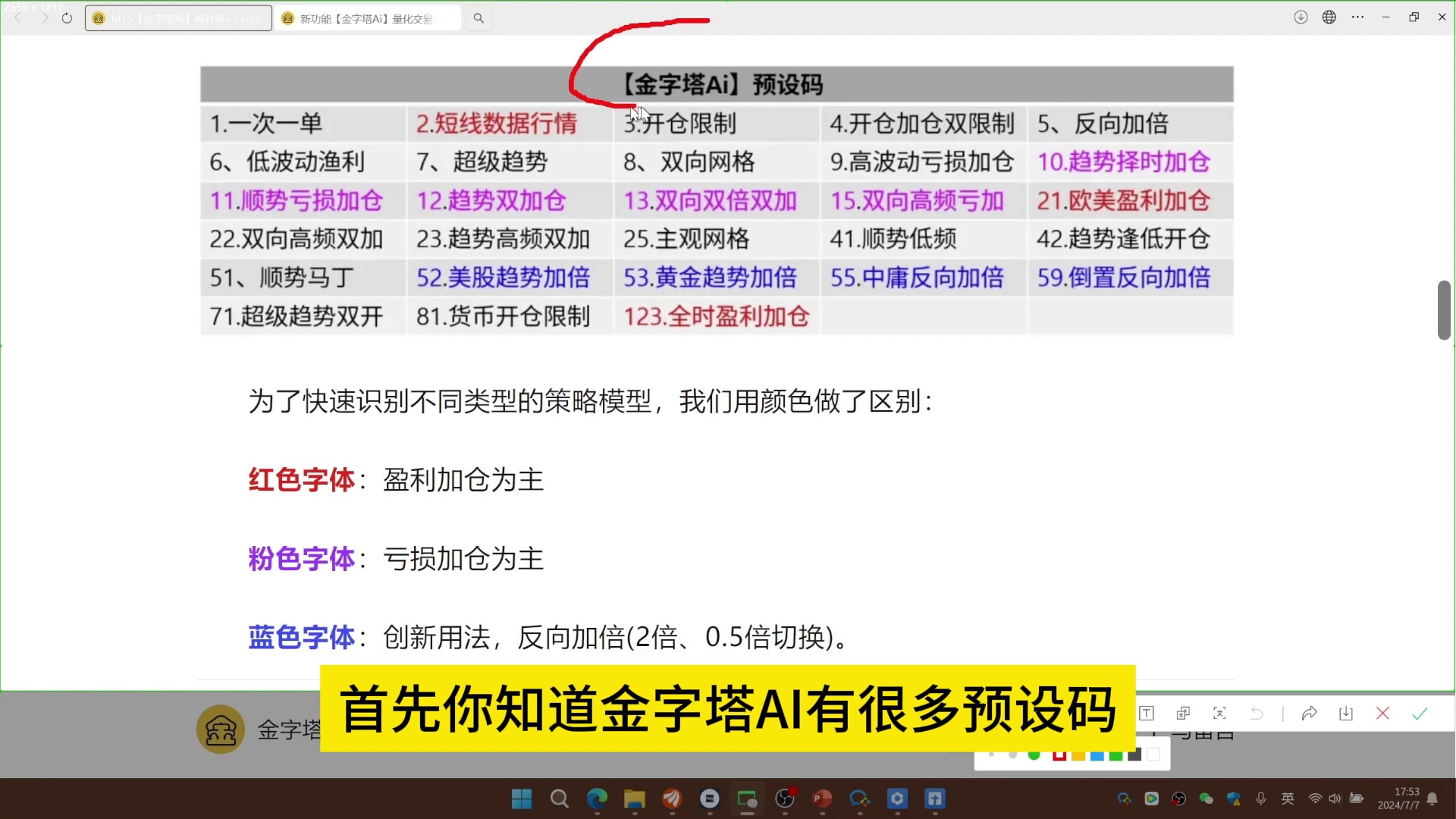This screenshot has width=1456, height=819.
Task: Click the page vertical scrollbar thumb
Action: 1444,310
